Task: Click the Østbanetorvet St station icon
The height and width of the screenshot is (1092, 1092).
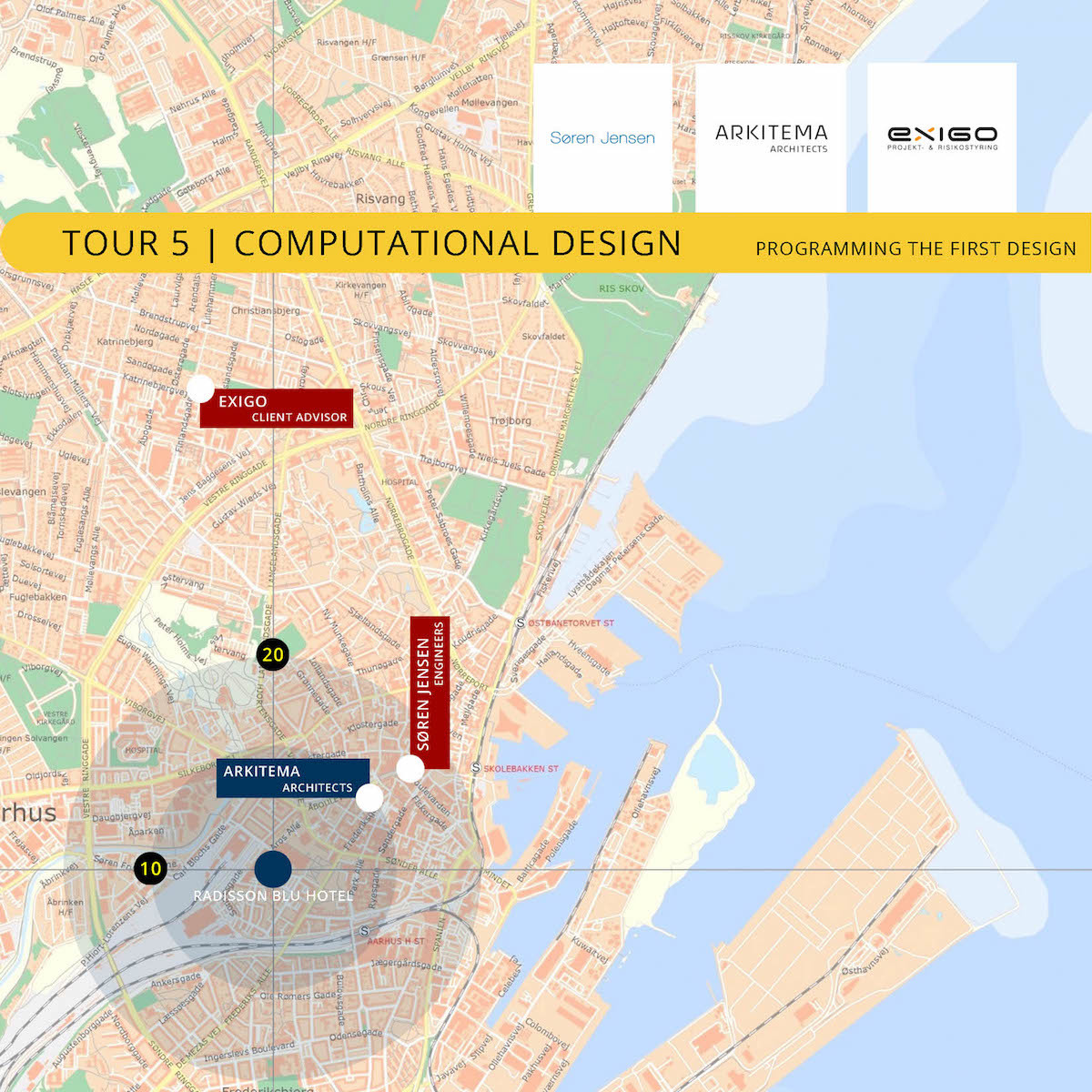Action: tap(521, 623)
